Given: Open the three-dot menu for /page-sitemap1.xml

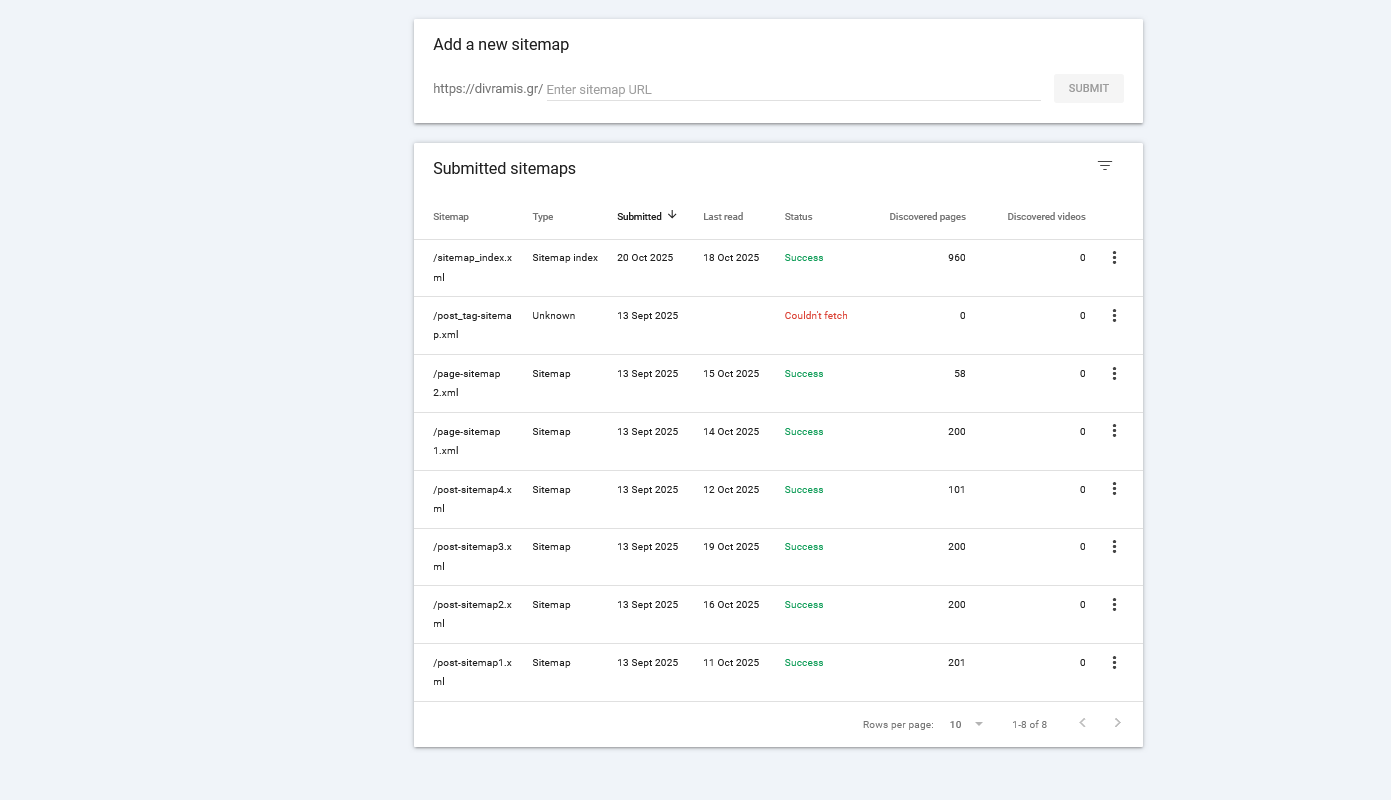Looking at the screenshot, I should coord(1114,431).
